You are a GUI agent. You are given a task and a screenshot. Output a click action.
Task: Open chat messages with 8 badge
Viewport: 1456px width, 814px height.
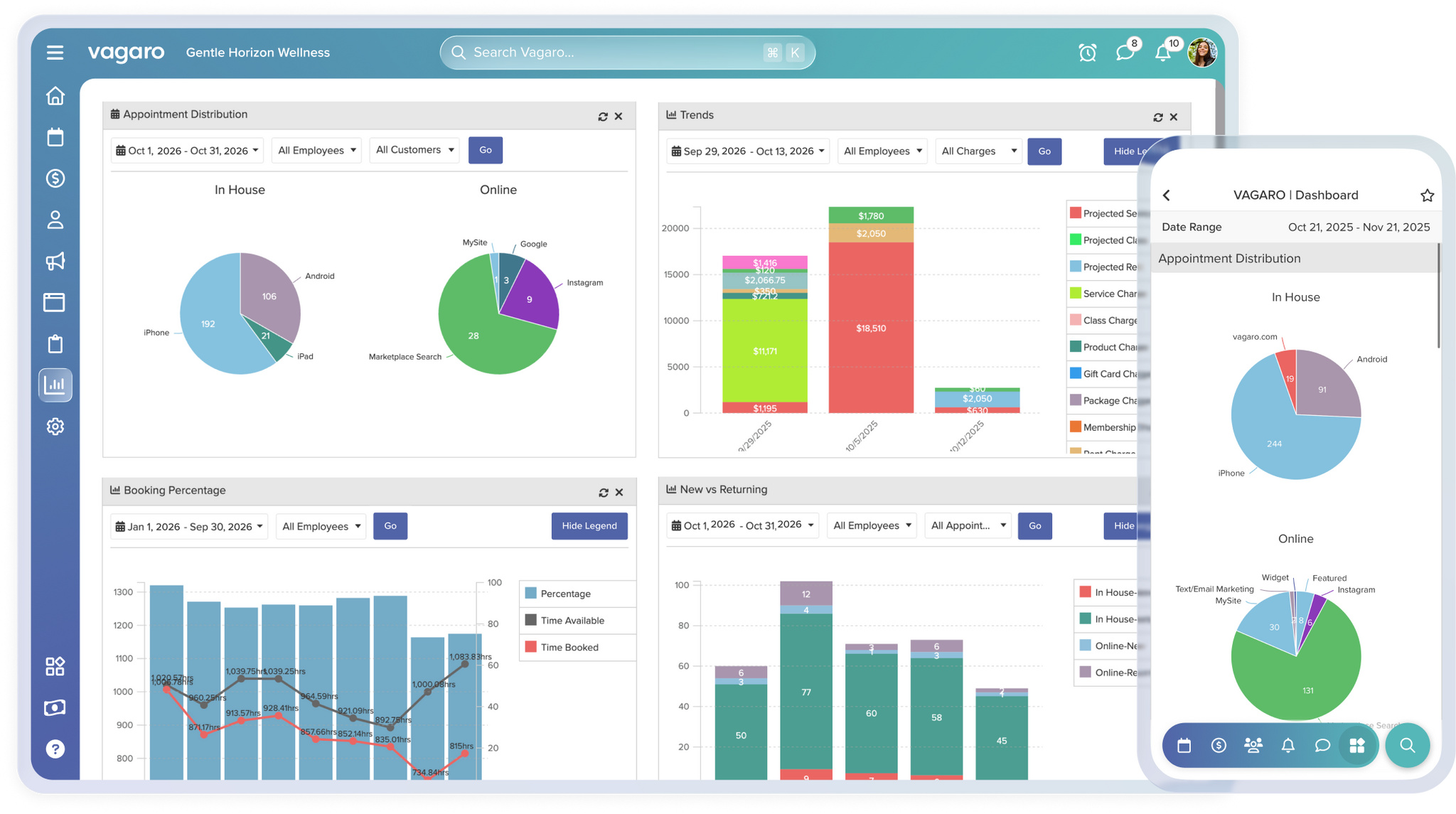click(x=1125, y=52)
